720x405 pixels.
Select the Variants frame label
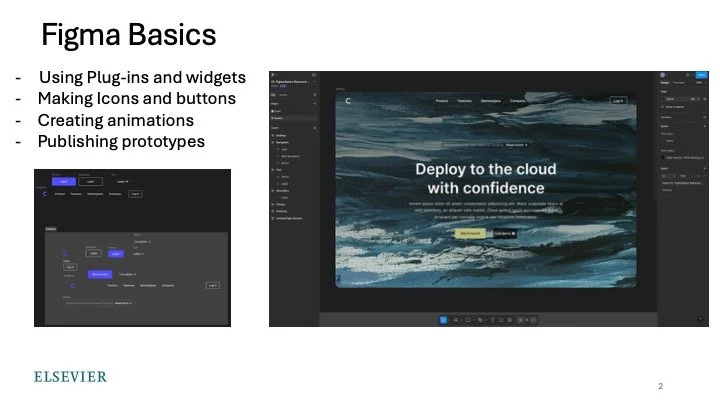point(51,229)
